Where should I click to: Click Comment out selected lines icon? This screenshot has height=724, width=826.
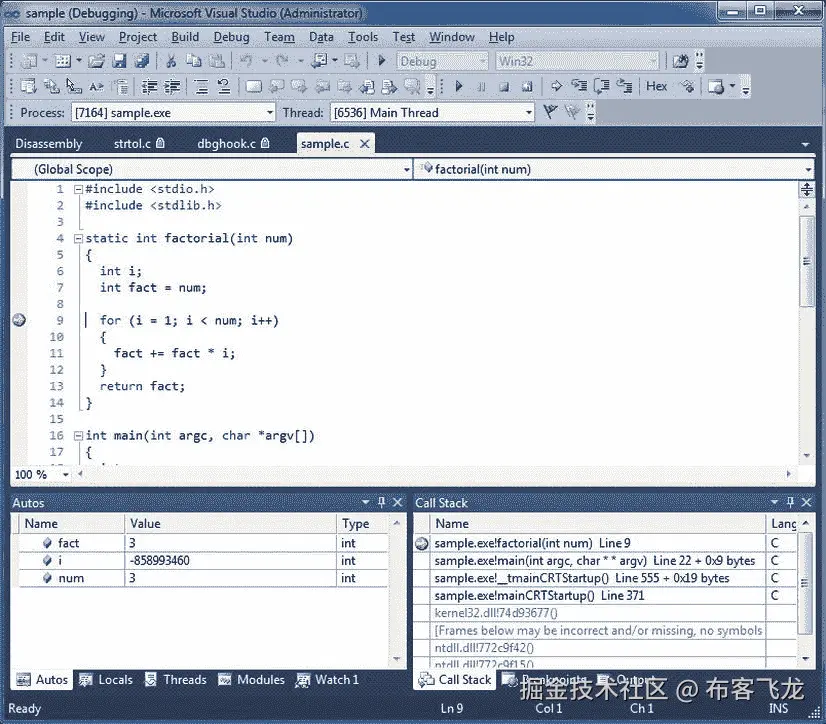(x=201, y=86)
